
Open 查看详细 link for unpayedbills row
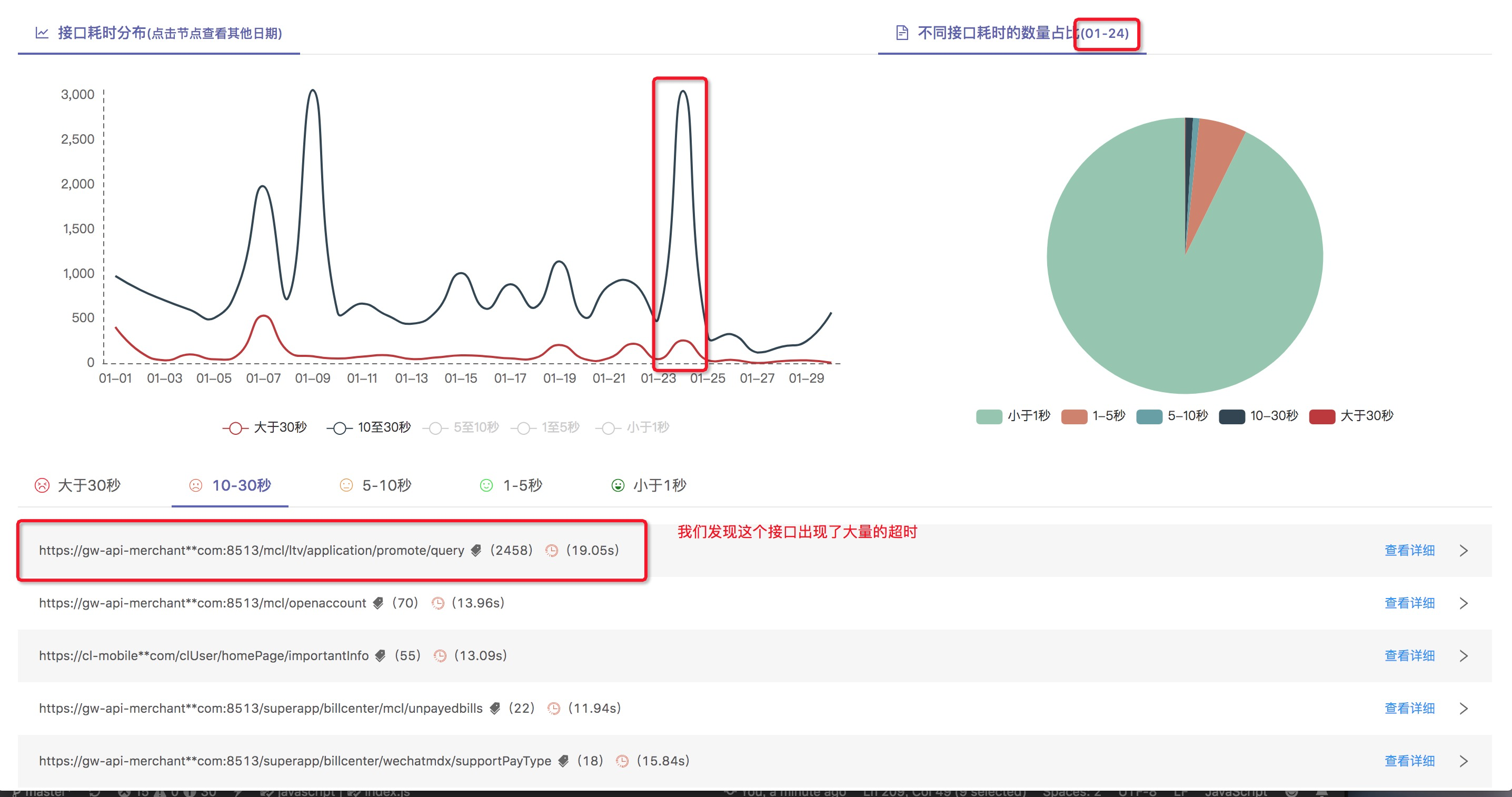pos(1409,709)
